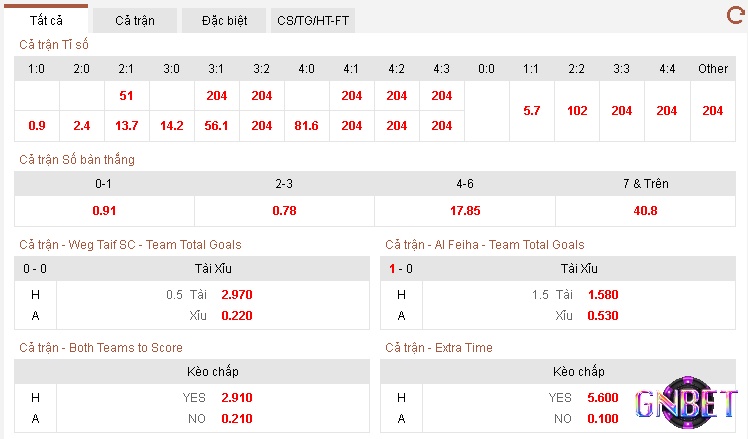The width and height of the screenshot is (748, 439).
Task: Click the refresh icon at top right
Action: tap(735, 15)
